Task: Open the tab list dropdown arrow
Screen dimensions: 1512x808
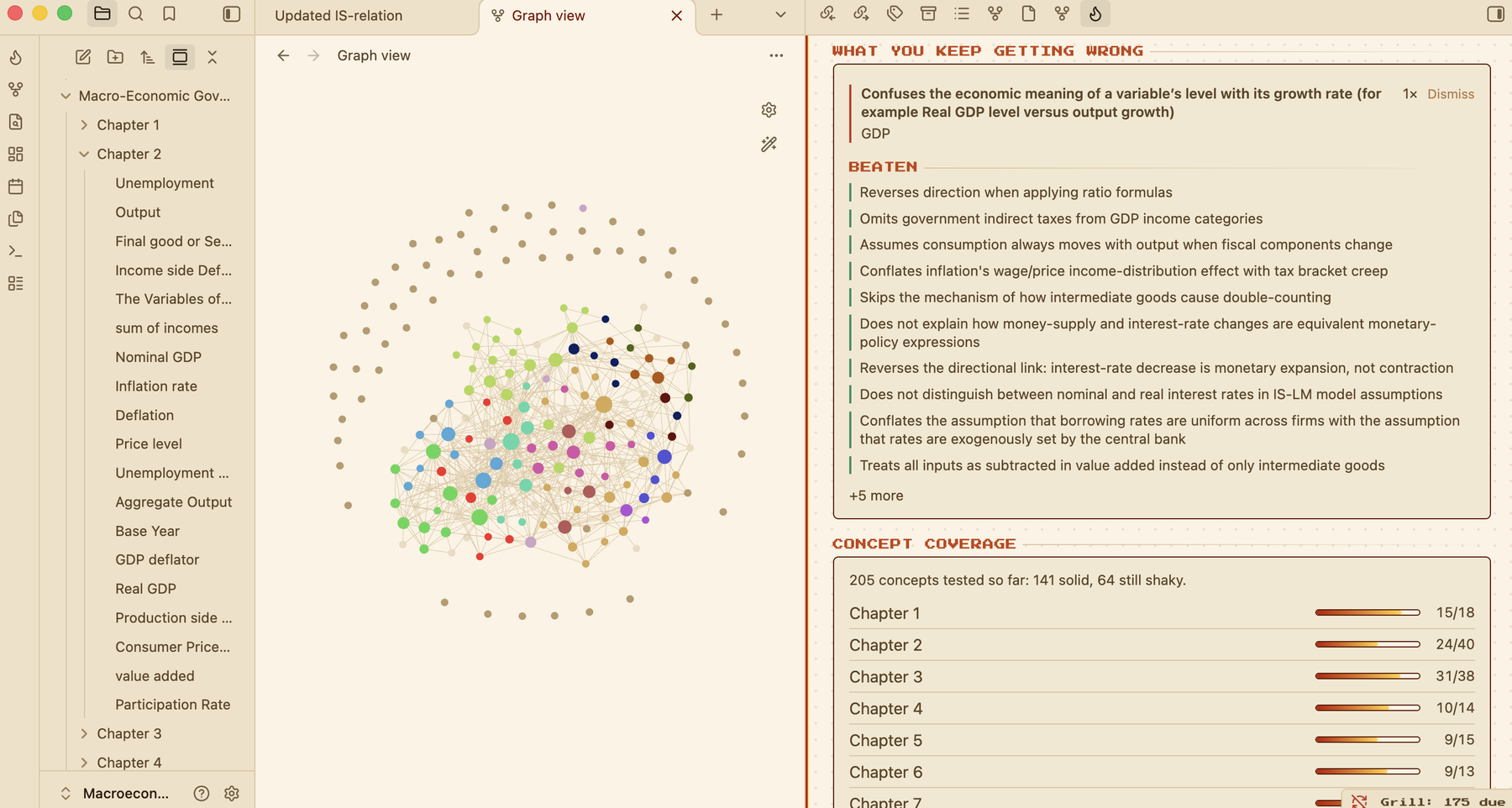Action: click(x=780, y=15)
